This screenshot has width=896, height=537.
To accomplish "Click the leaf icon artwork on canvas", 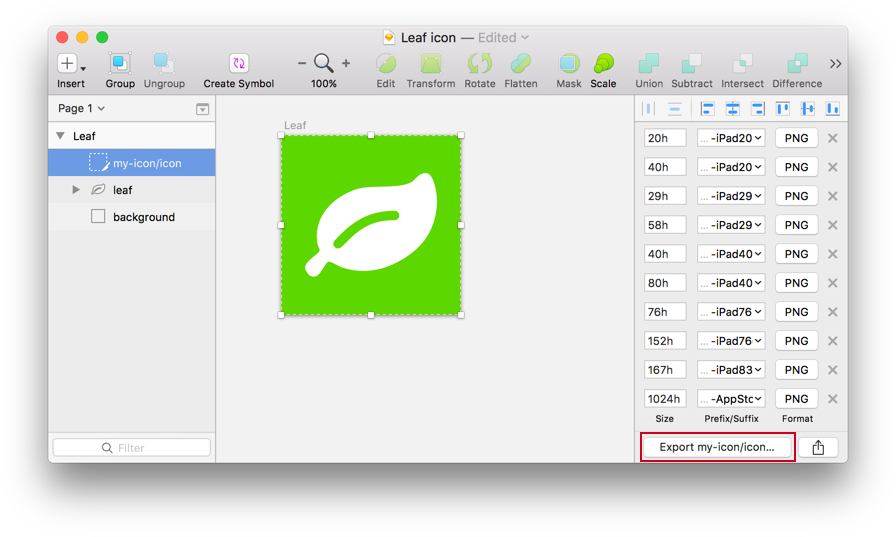I will (371, 225).
